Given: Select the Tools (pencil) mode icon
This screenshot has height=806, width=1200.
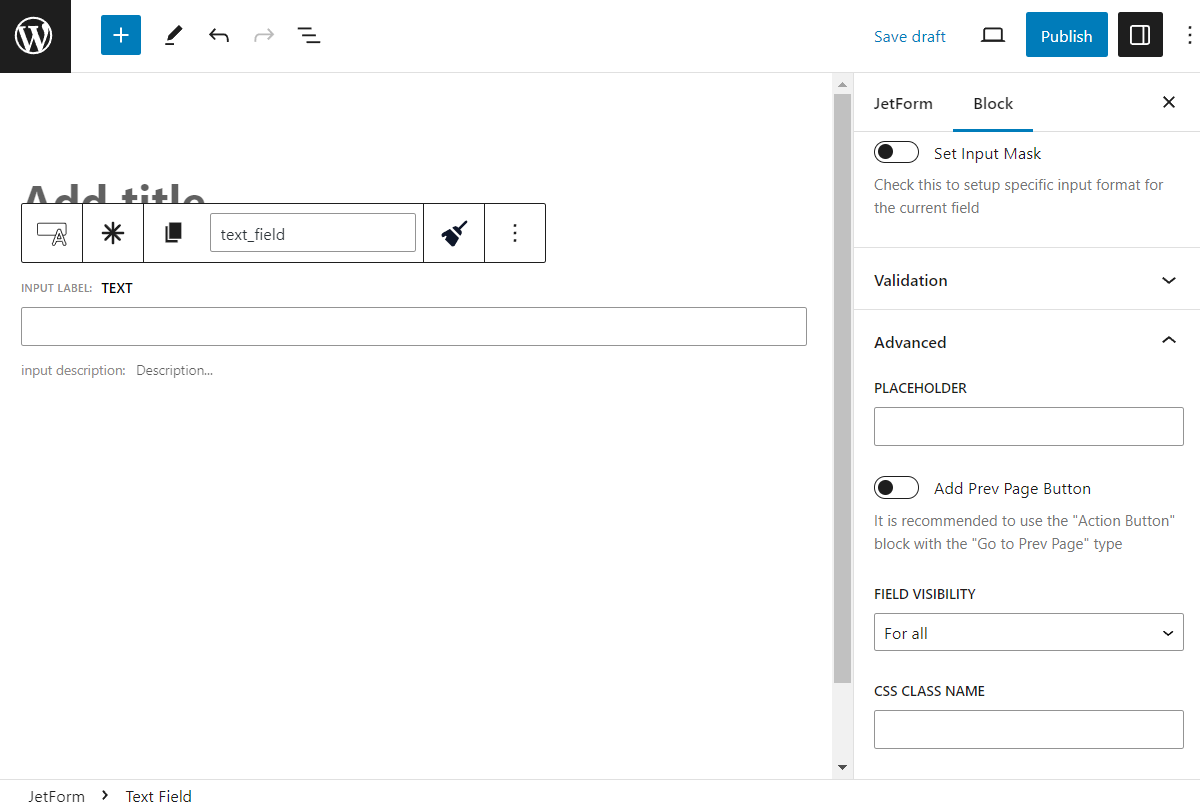Looking at the screenshot, I should [172, 35].
